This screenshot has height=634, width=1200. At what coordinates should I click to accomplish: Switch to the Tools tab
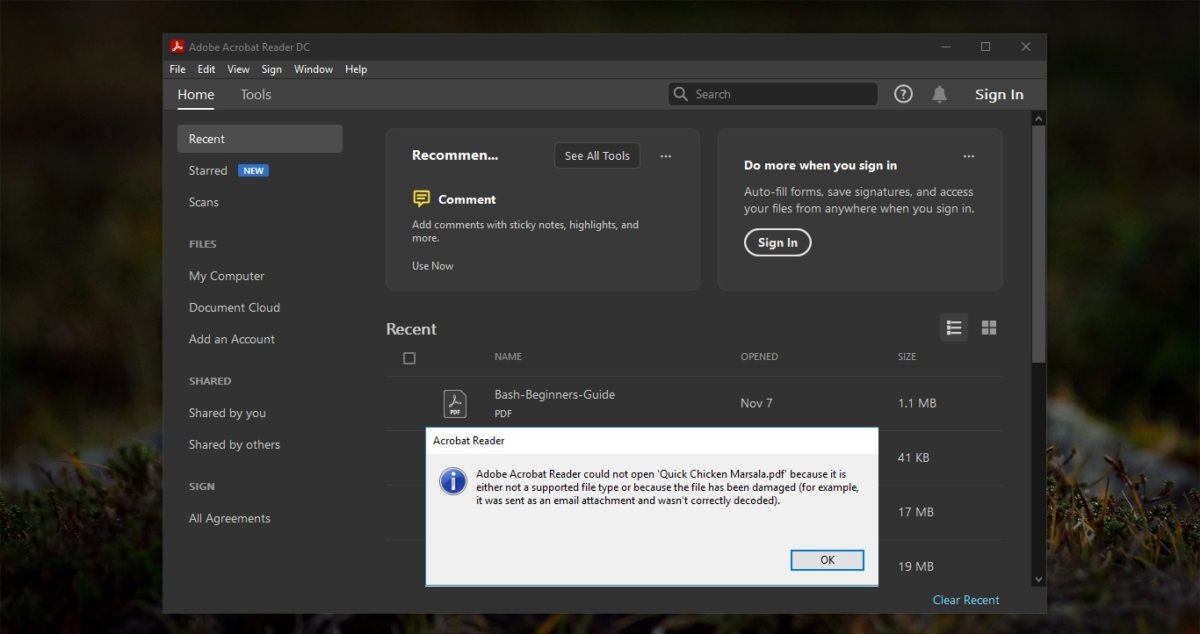(255, 94)
